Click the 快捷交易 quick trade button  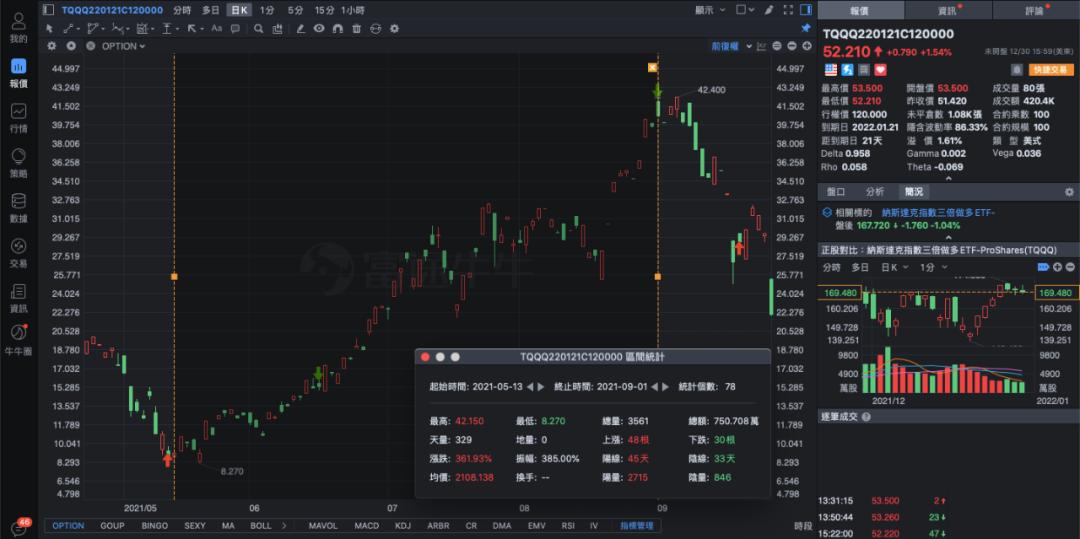(x=1051, y=70)
